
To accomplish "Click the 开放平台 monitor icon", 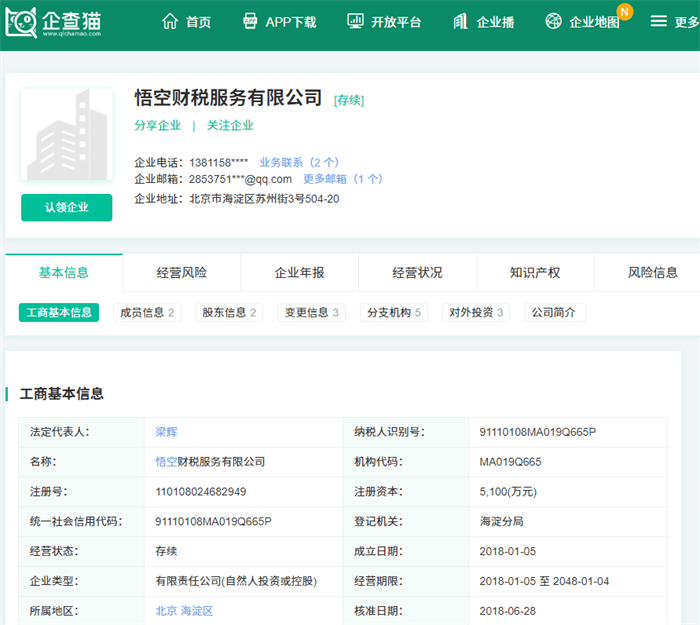I will point(355,21).
